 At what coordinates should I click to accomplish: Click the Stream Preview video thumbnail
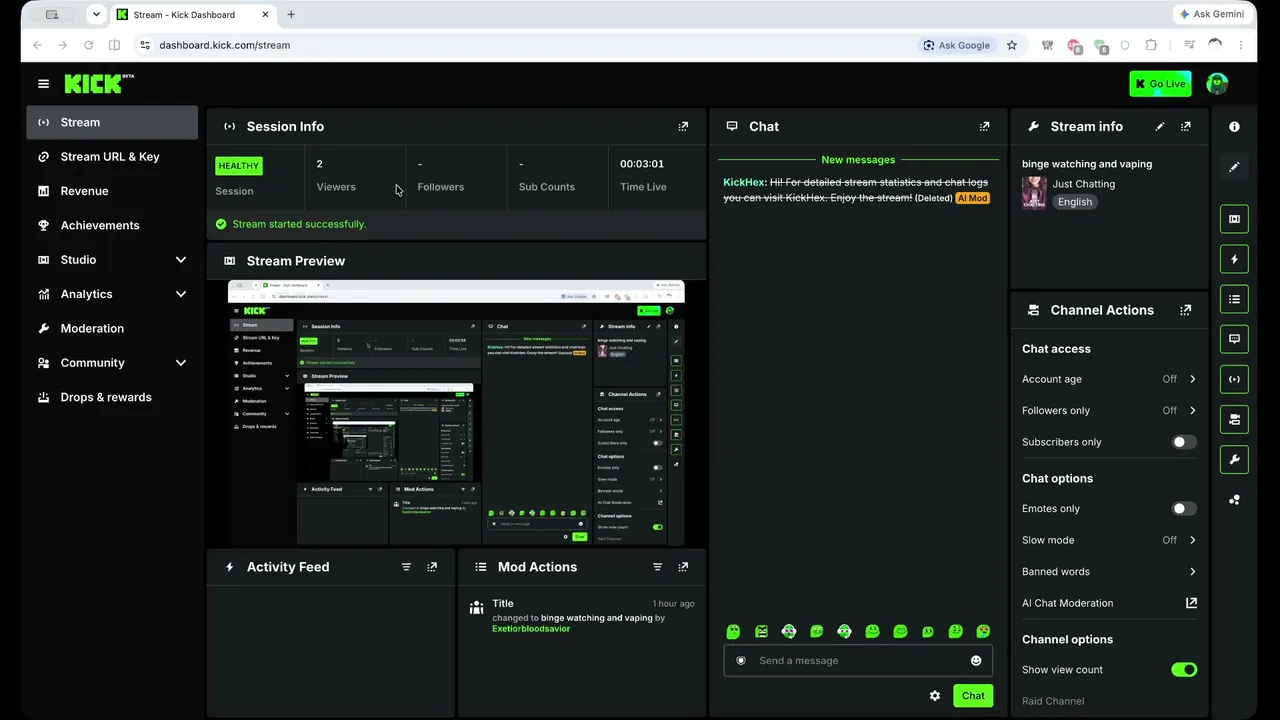click(456, 413)
